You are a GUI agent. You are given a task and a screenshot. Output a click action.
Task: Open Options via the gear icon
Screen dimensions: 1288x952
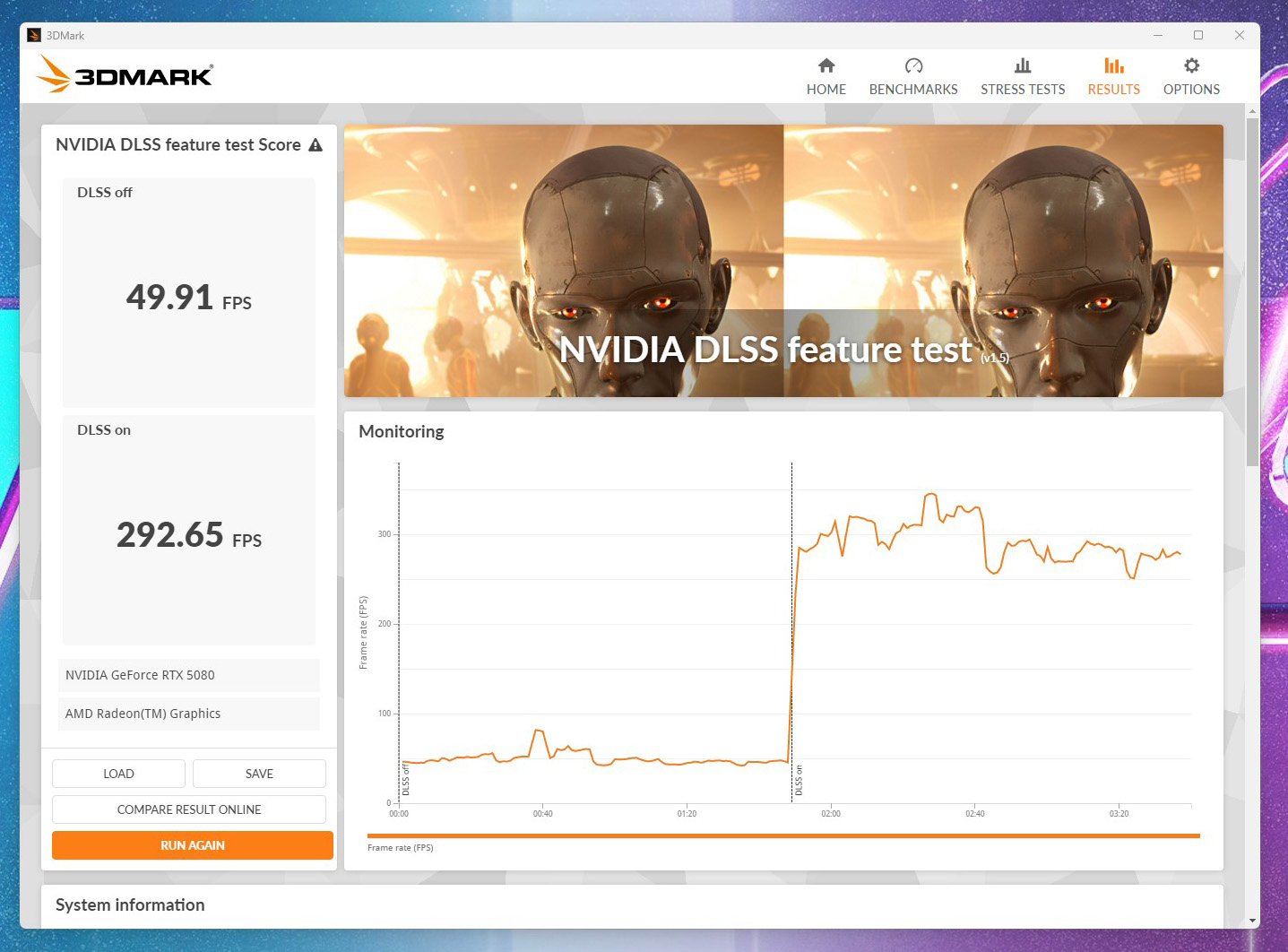(x=1190, y=65)
